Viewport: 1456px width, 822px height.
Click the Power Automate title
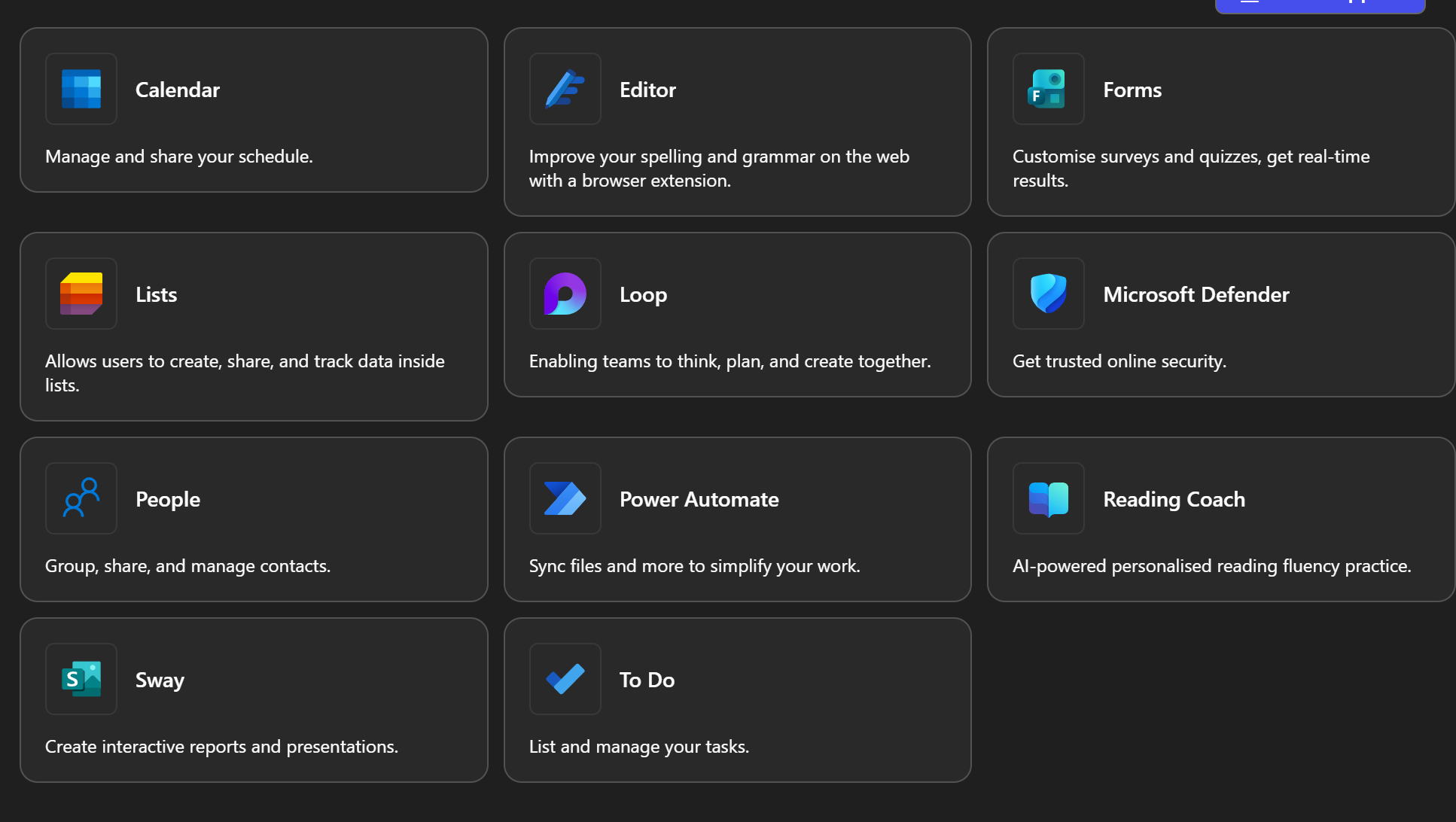pos(699,499)
